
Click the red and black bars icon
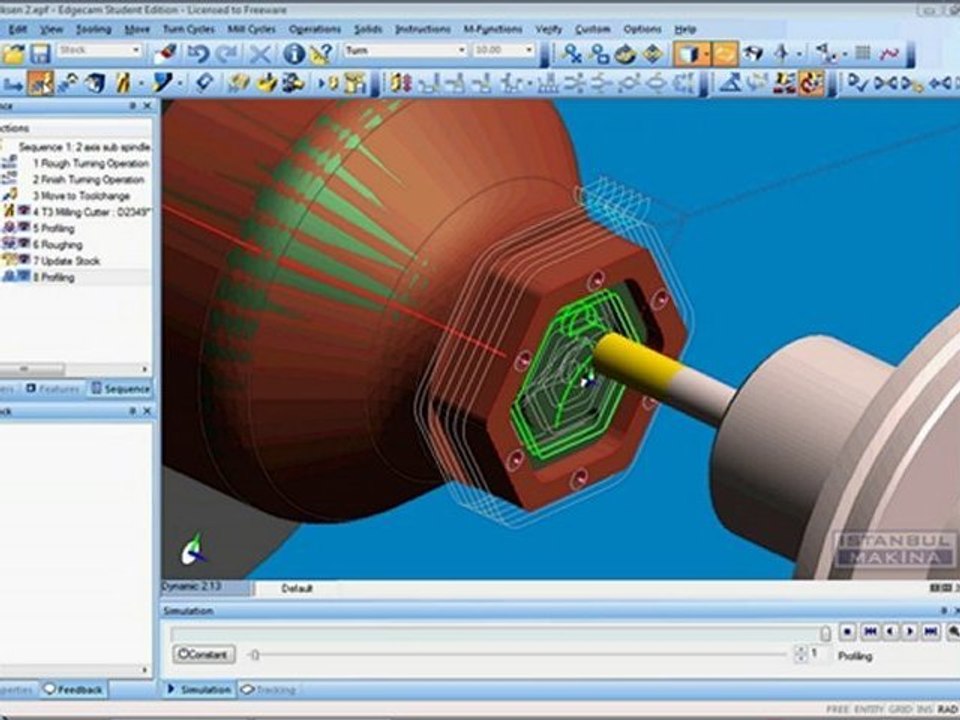point(783,83)
